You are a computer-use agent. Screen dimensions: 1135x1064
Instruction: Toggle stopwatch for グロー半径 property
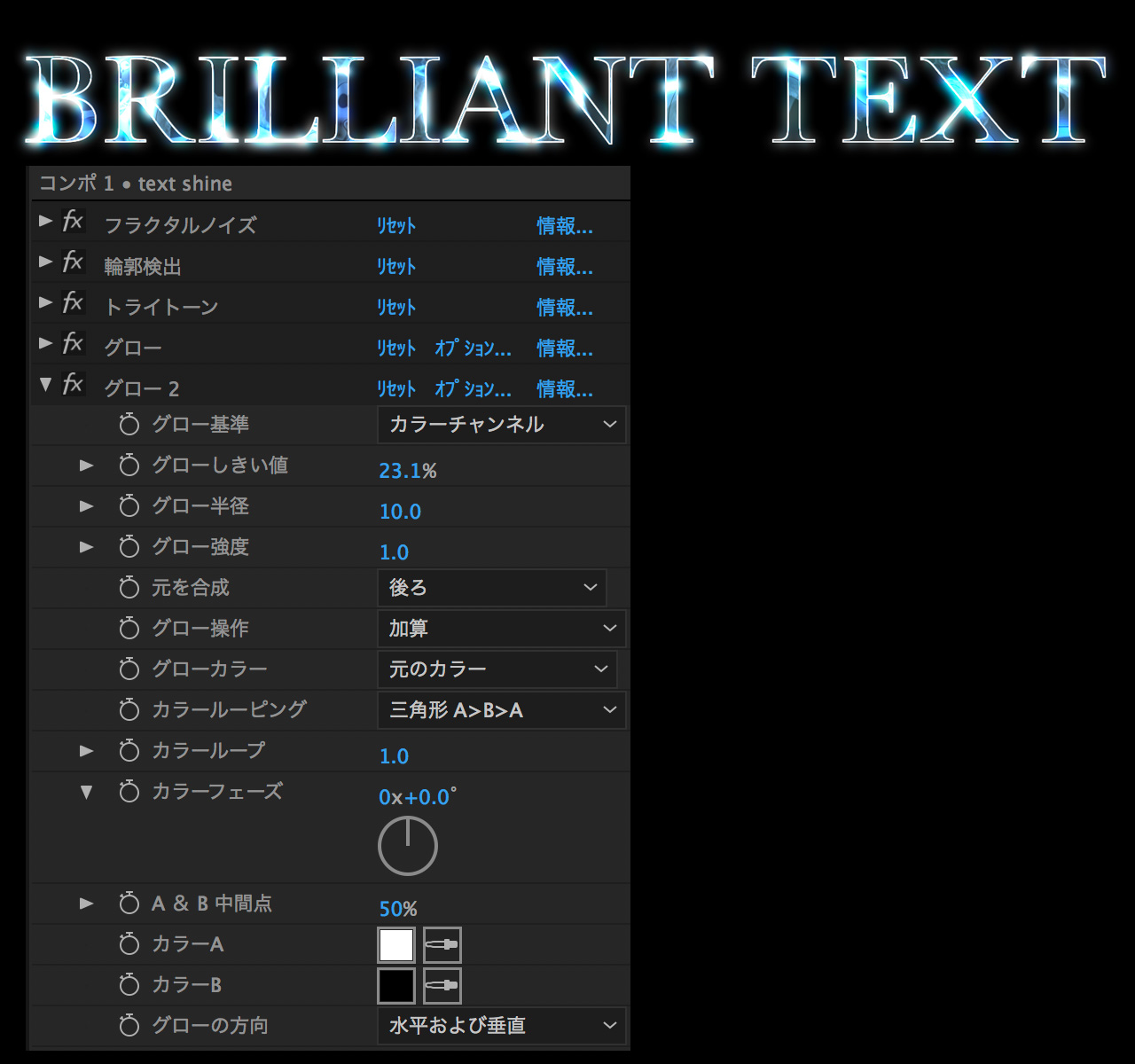click(x=129, y=506)
